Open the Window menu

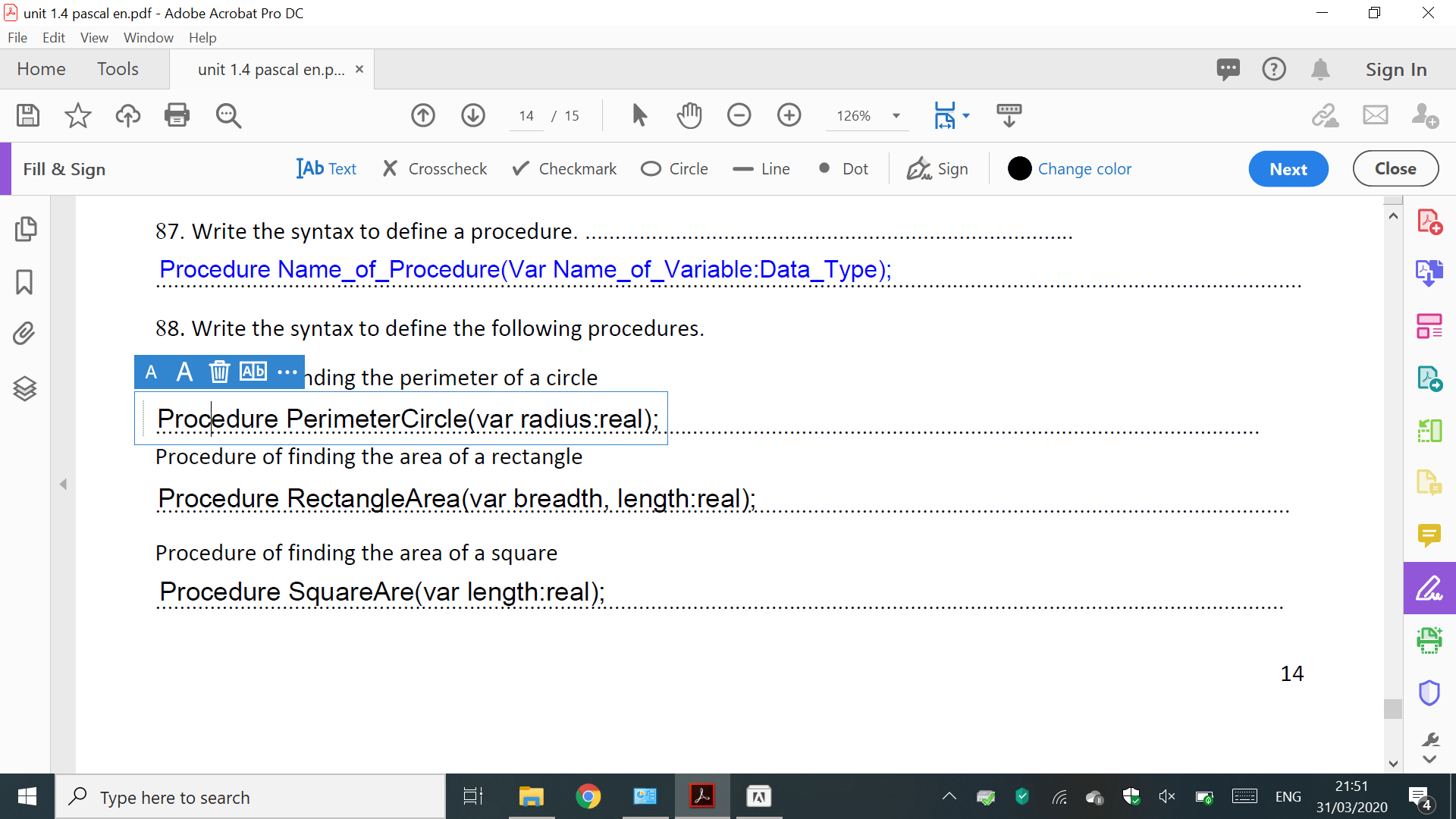[x=148, y=37]
